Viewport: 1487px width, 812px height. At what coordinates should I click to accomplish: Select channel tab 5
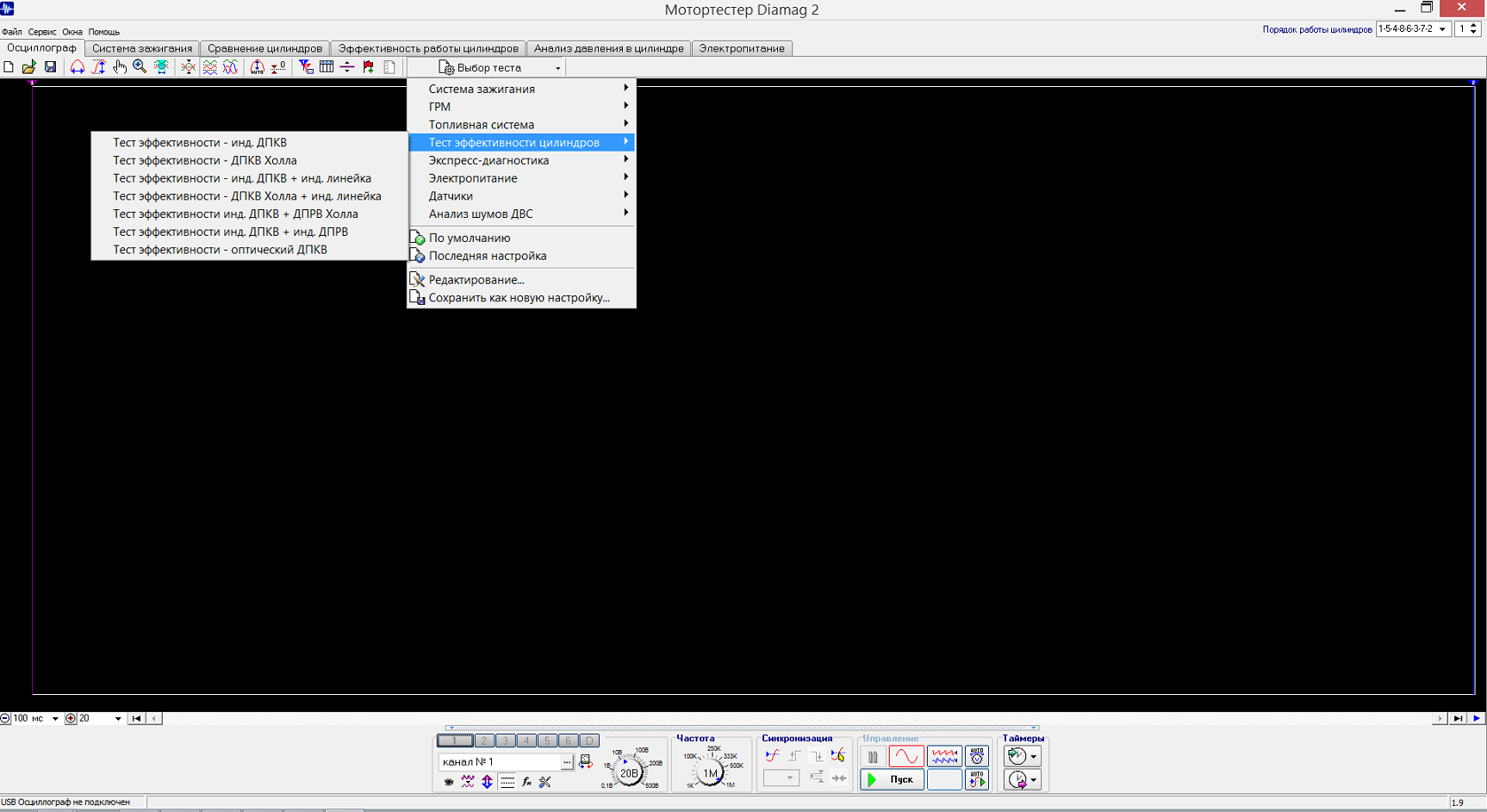[x=547, y=741]
